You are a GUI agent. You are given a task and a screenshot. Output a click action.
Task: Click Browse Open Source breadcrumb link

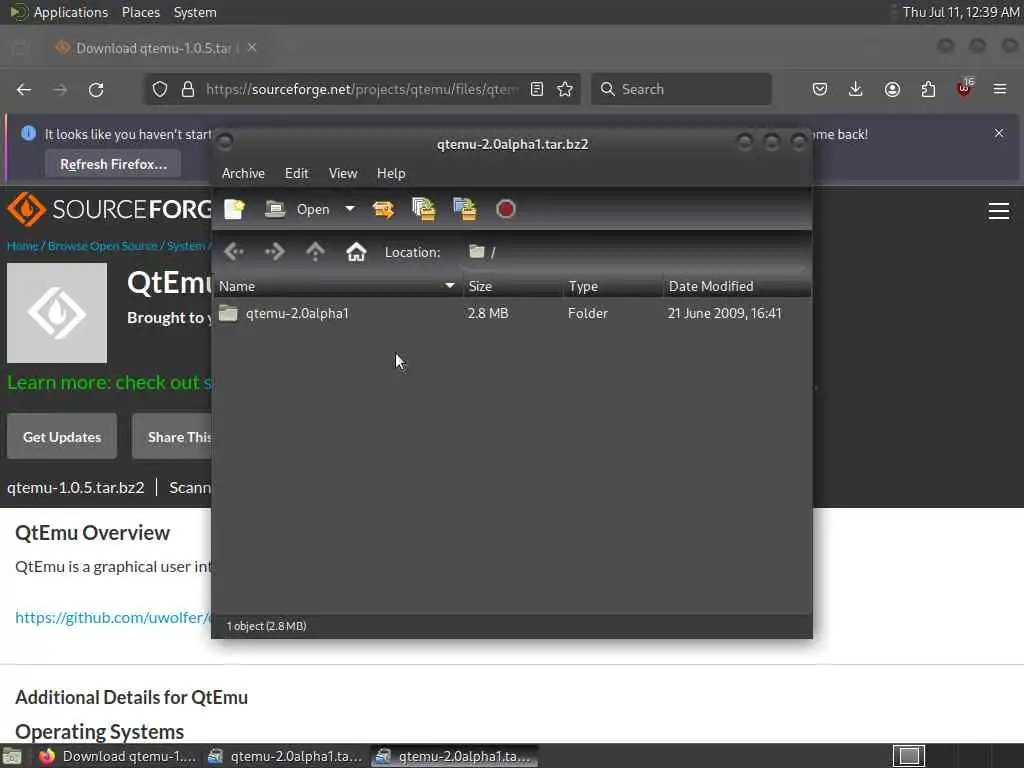tap(103, 246)
